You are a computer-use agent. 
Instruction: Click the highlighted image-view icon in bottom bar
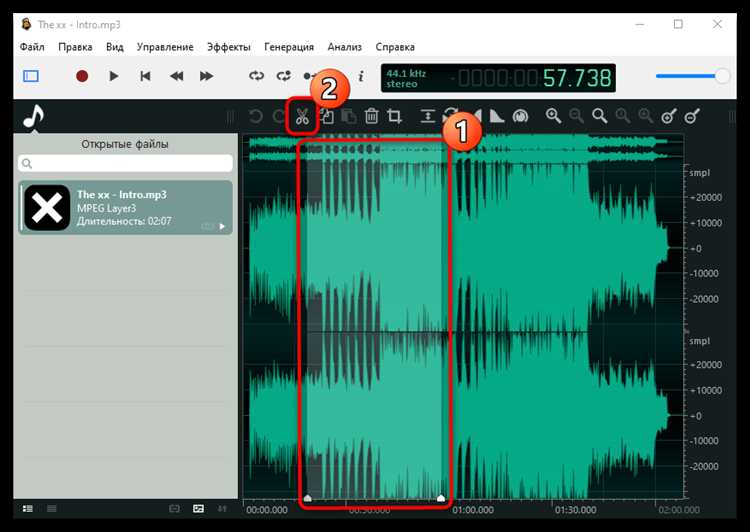(199, 509)
